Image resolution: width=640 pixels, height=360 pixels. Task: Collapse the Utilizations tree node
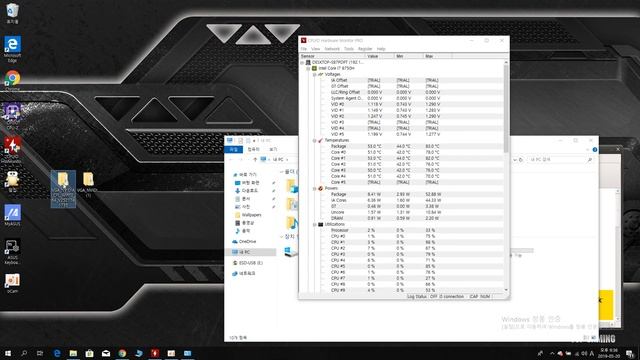point(314,224)
